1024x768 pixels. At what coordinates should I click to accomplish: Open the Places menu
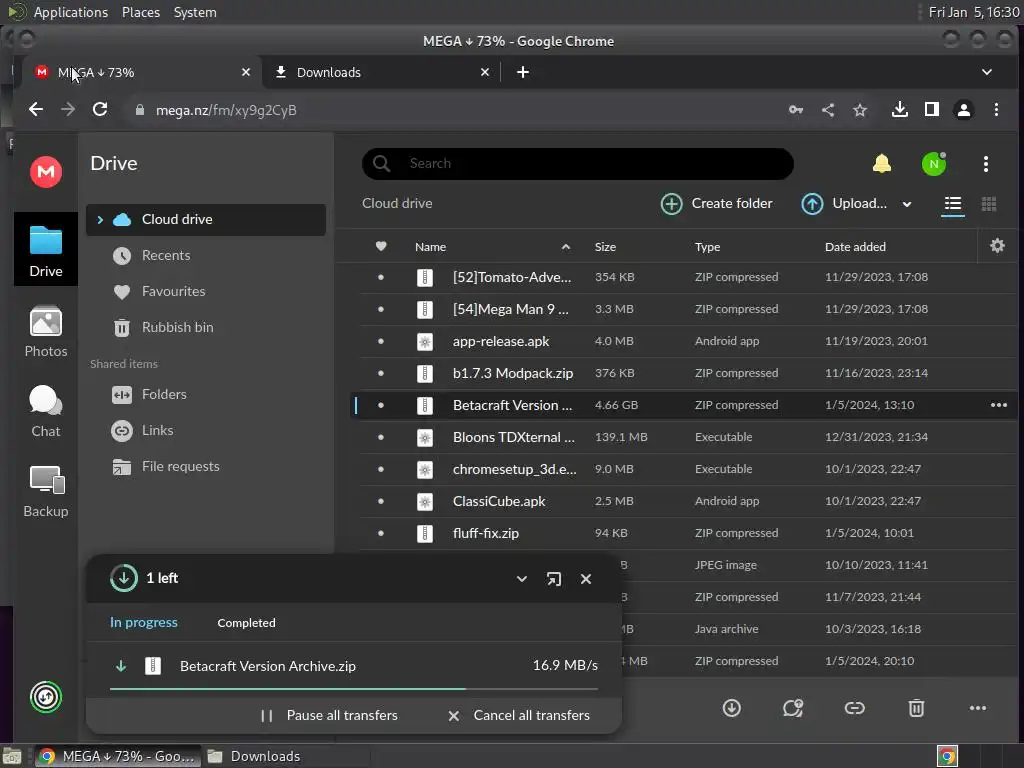141,12
